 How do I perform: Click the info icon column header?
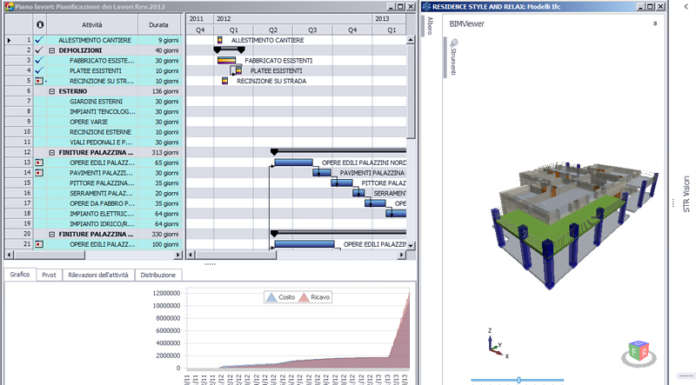click(x=40, y=25)
